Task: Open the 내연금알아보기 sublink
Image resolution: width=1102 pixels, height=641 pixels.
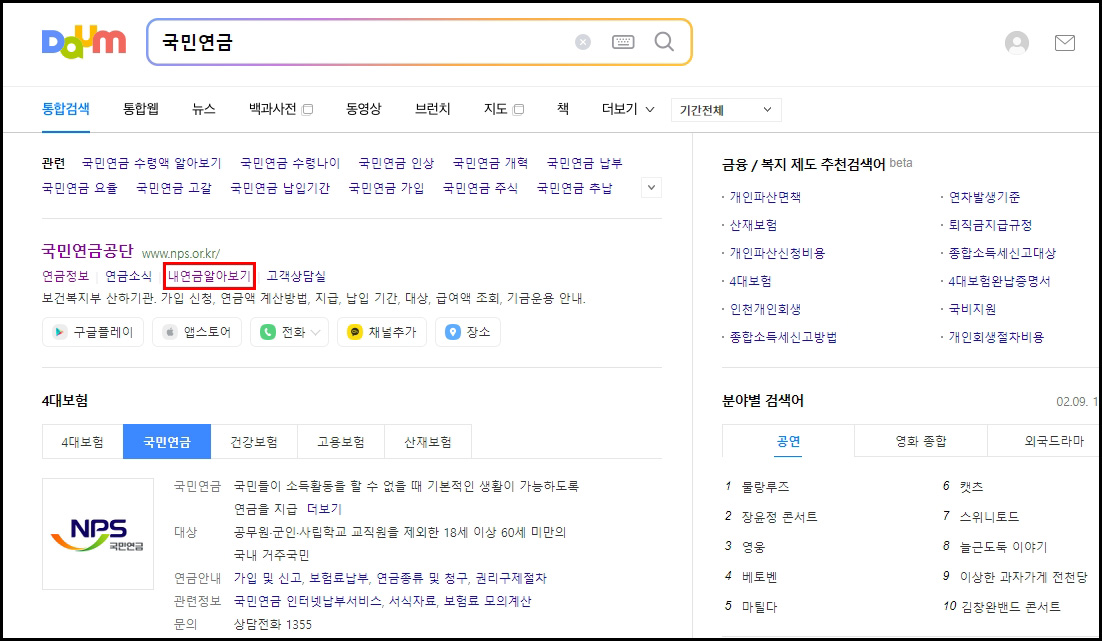Action: [x=209, y=276]
